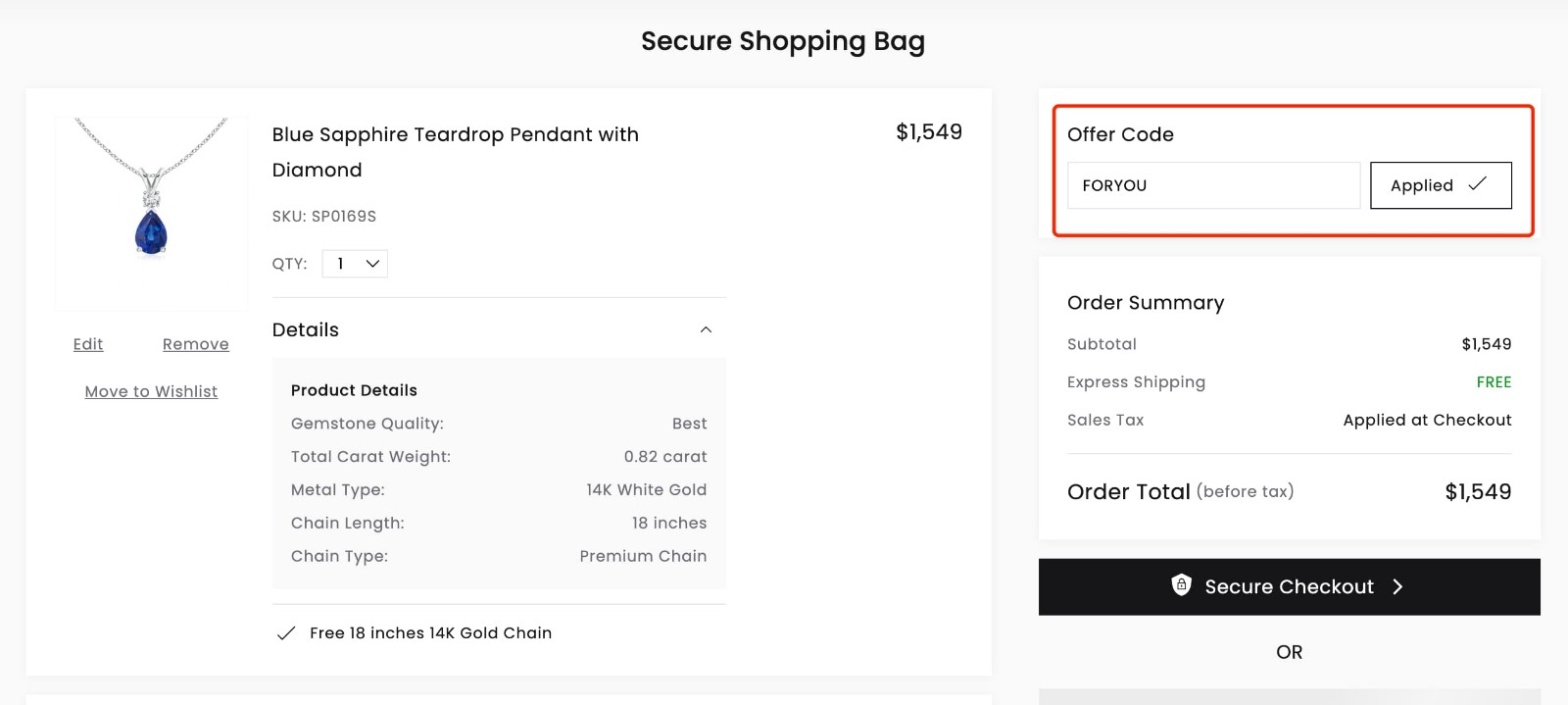Click the chevron arrow in the quantity selector

(370, 263)
